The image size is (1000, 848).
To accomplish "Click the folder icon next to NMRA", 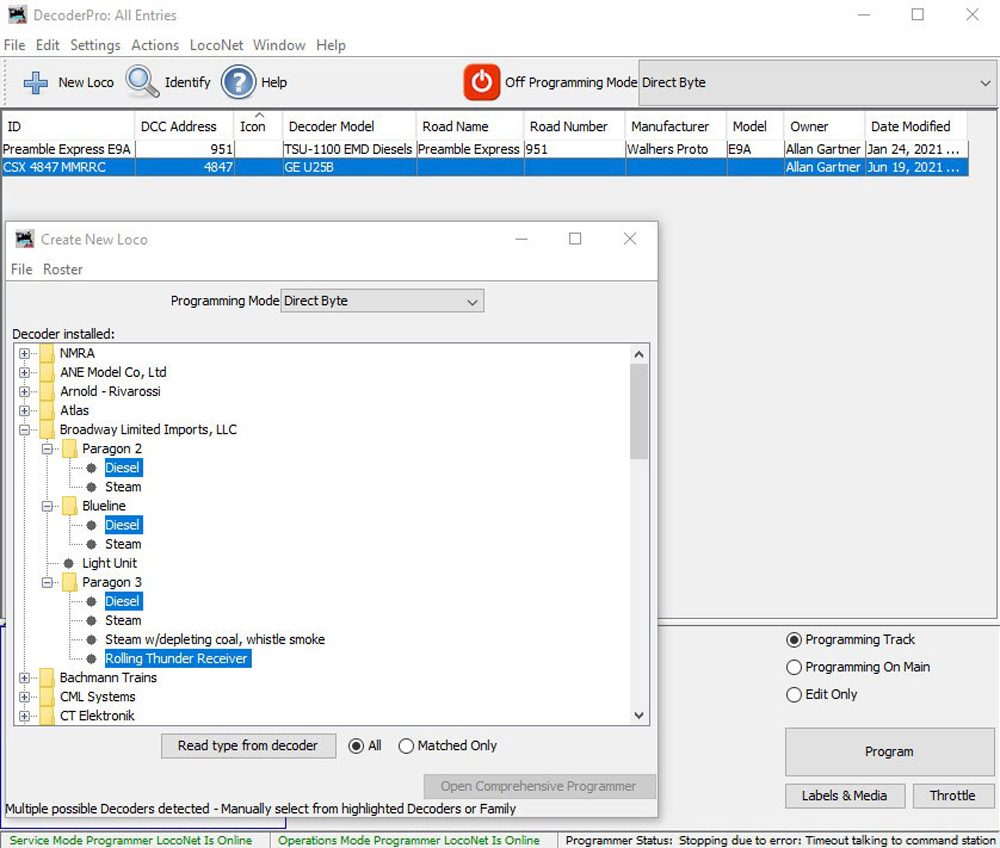I will pos(45,353).
